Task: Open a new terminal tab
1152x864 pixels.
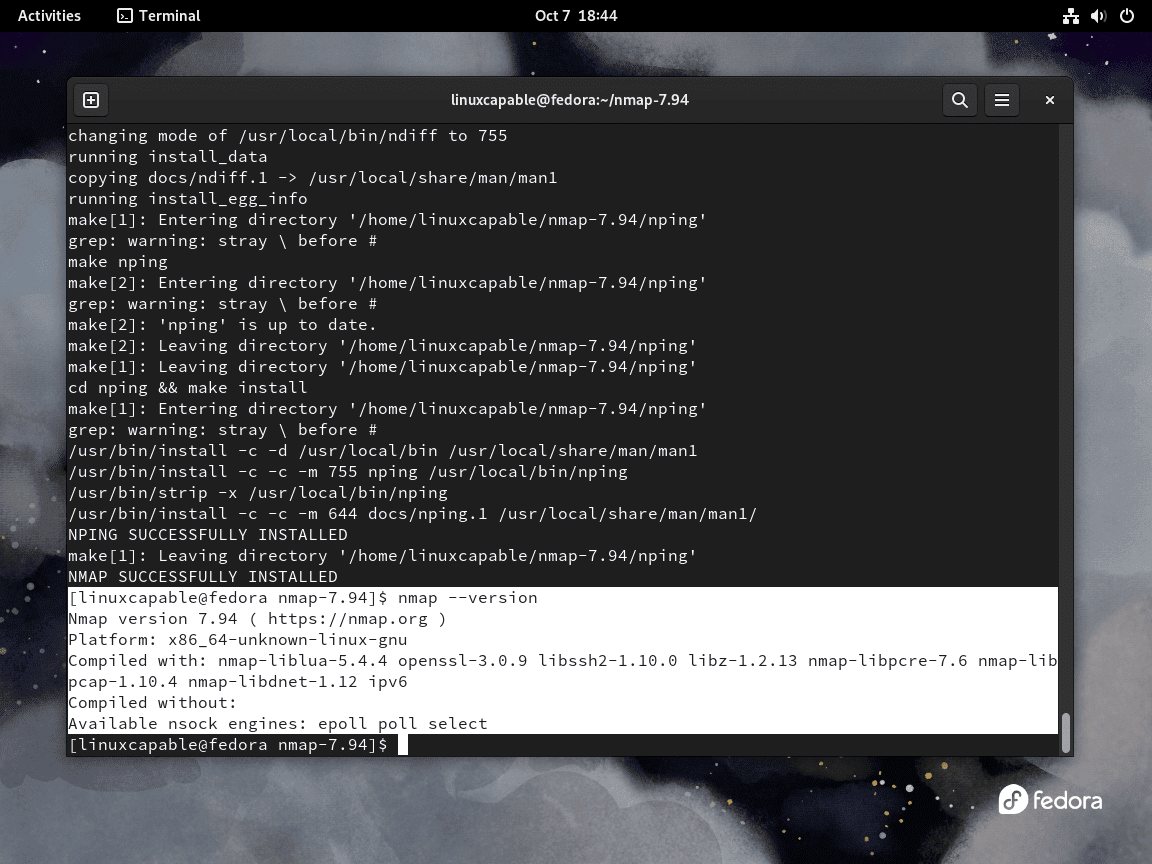Action: 91,100
